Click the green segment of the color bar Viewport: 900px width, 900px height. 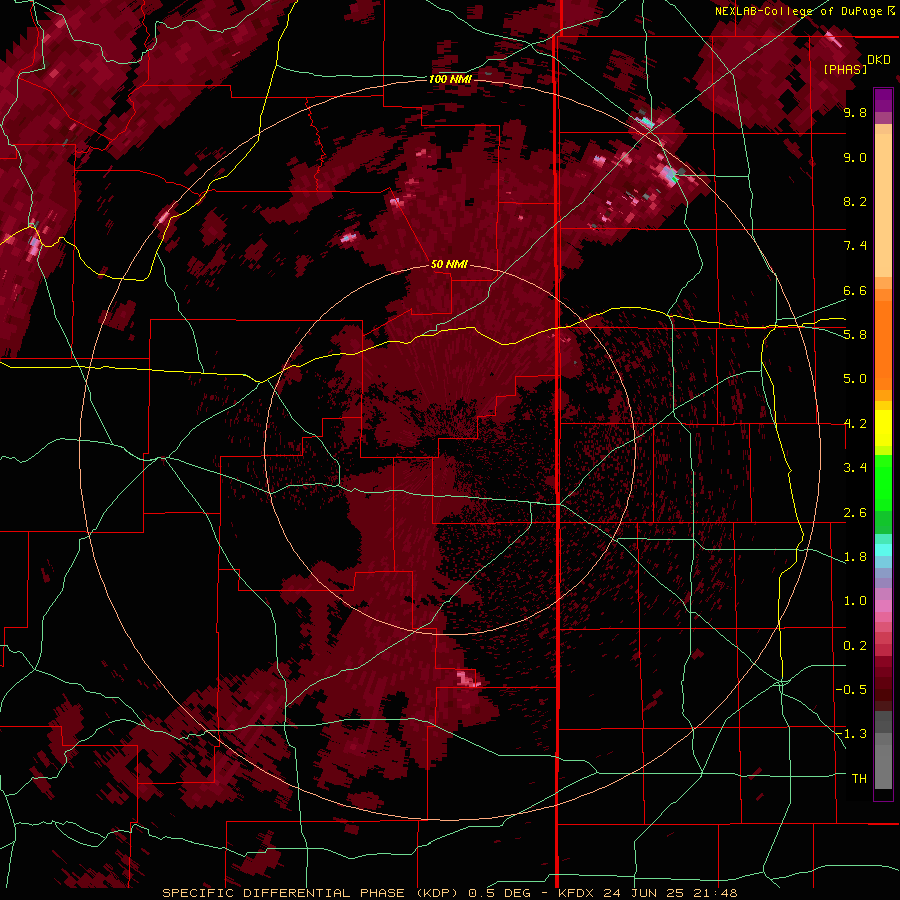[883, 483]
